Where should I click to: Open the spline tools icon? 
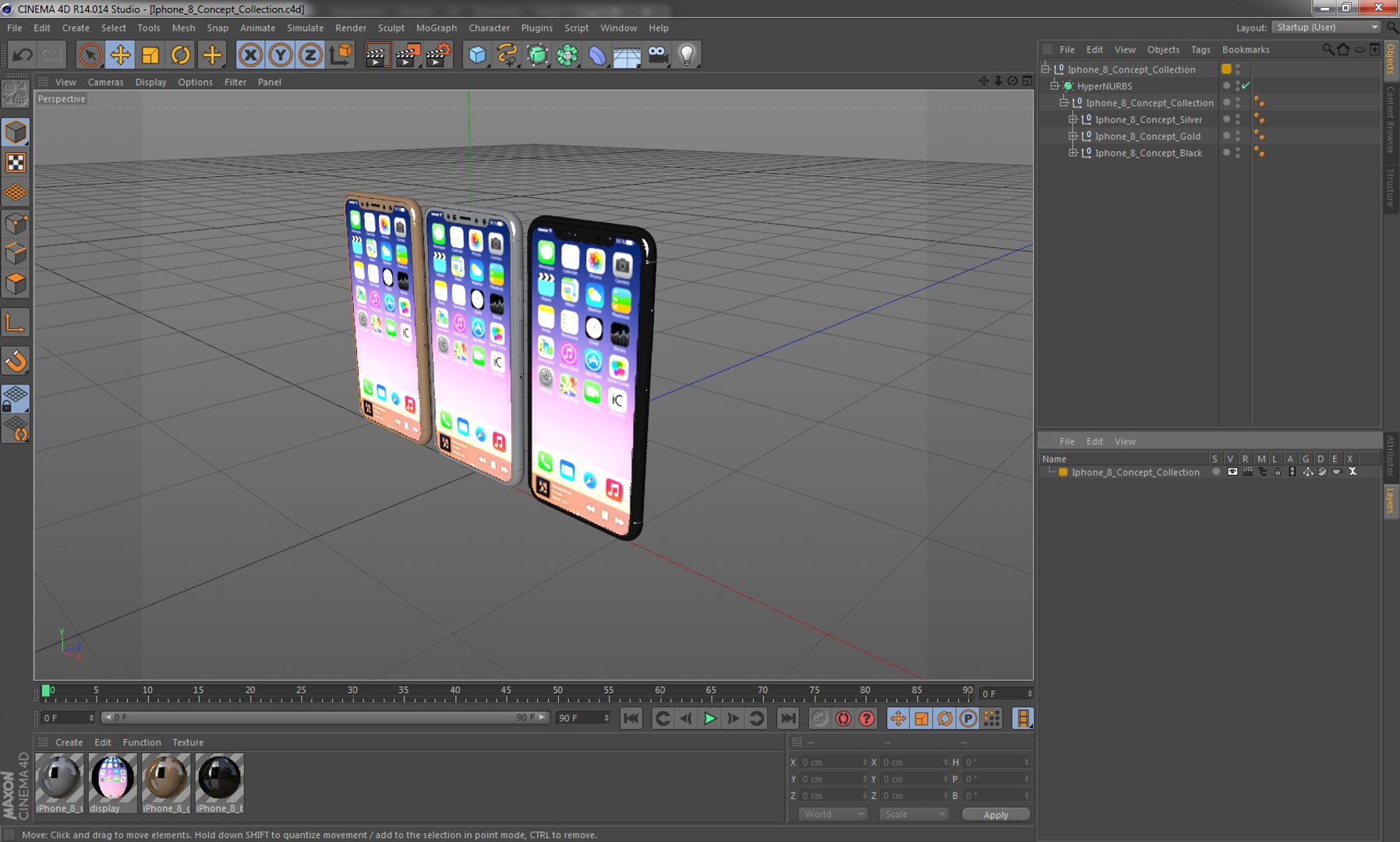pyautogui.click(x=507, y=55)
